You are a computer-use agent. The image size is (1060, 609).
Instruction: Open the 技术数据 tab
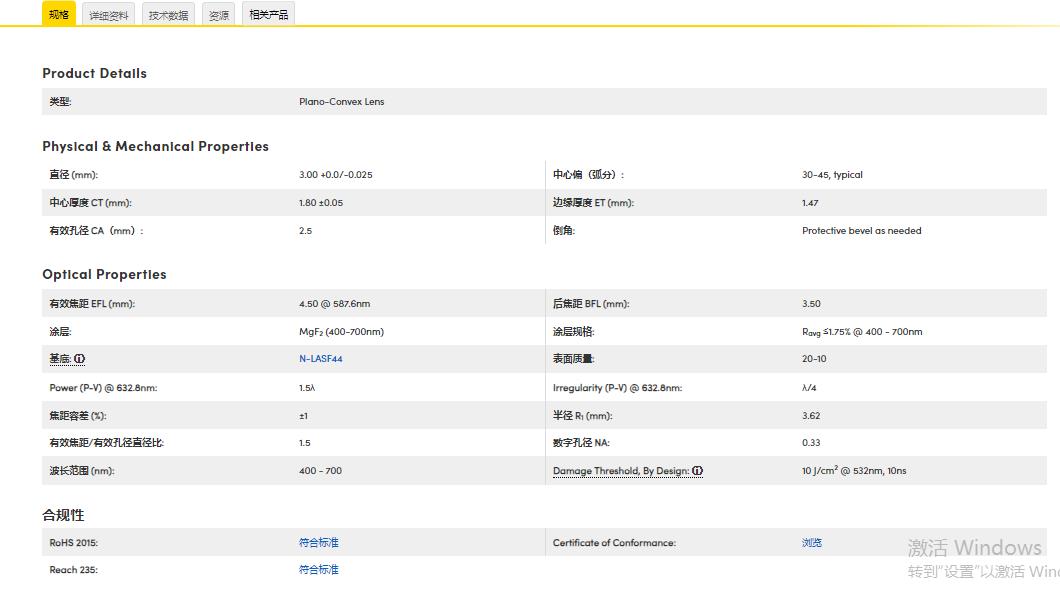pos(168,15)
